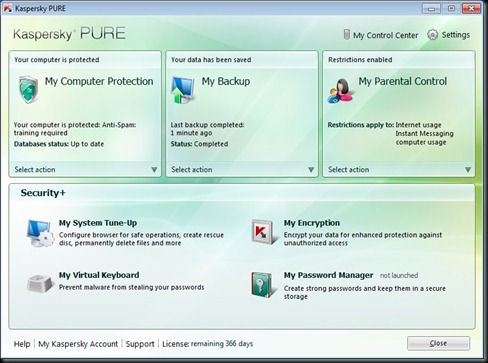Click 'Instant Messaging' restriction text
The height and width of the screenshot is (363, 488).
pyautogui.click(x=424, y=134)
